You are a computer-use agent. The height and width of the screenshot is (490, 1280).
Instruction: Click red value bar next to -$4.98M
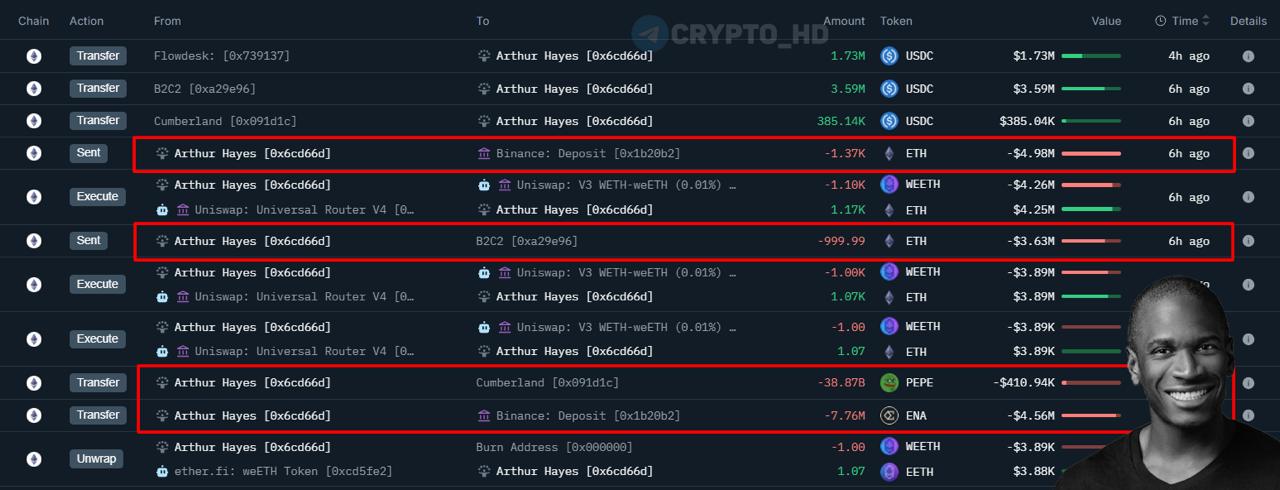coord(1091,153)
